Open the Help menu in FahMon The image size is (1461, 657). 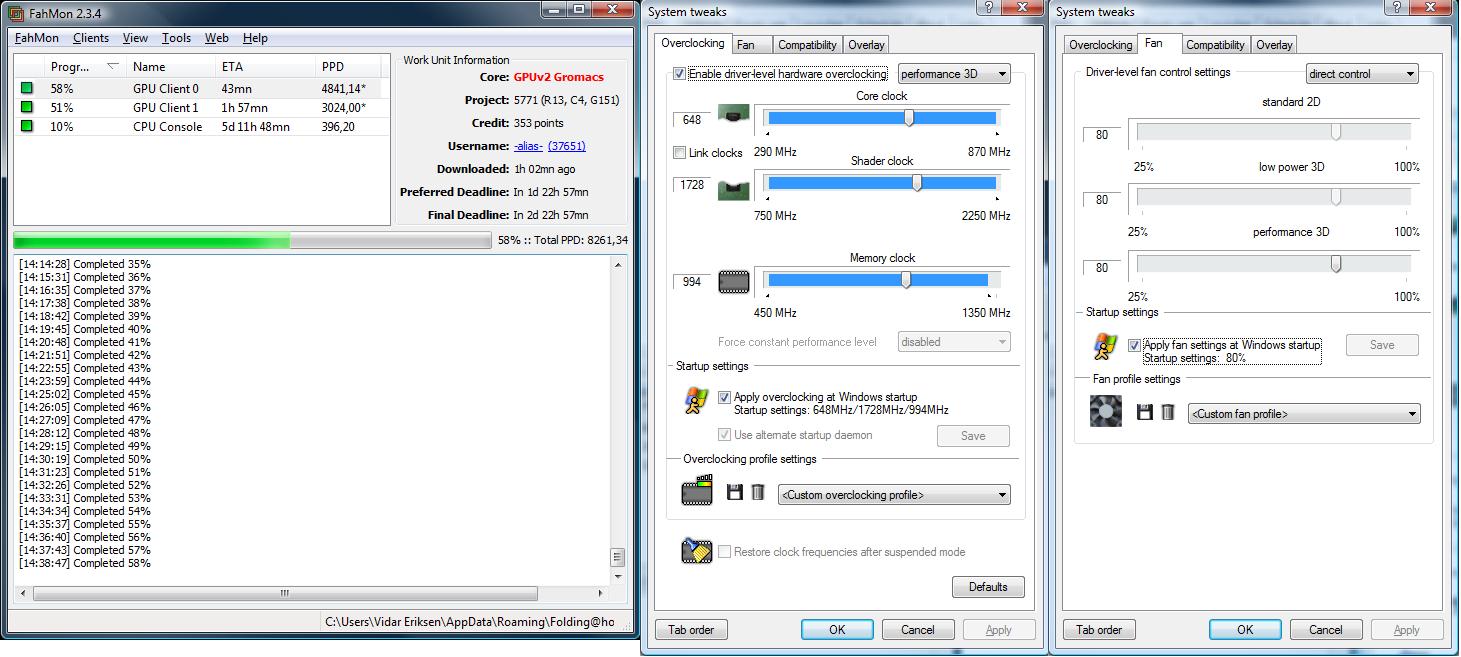(x=255, y=38)
